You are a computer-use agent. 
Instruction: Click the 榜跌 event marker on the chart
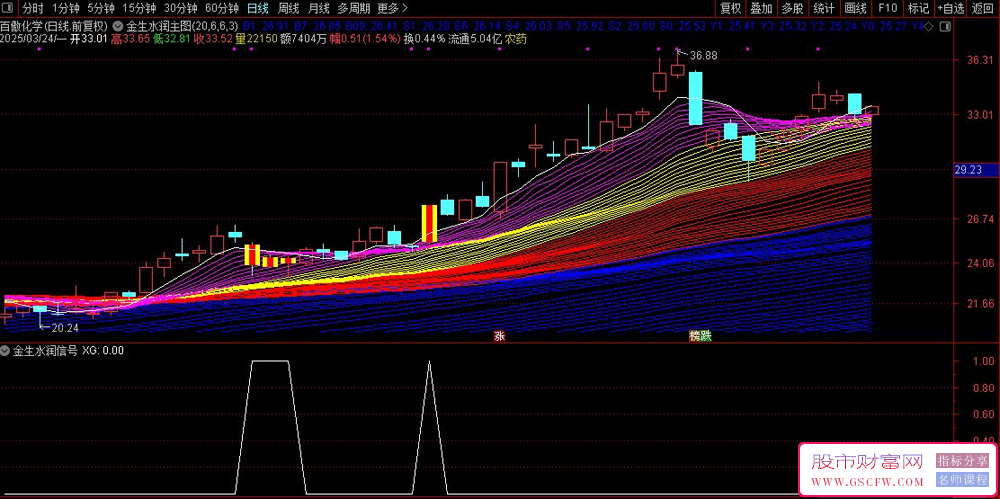point(700,337)
